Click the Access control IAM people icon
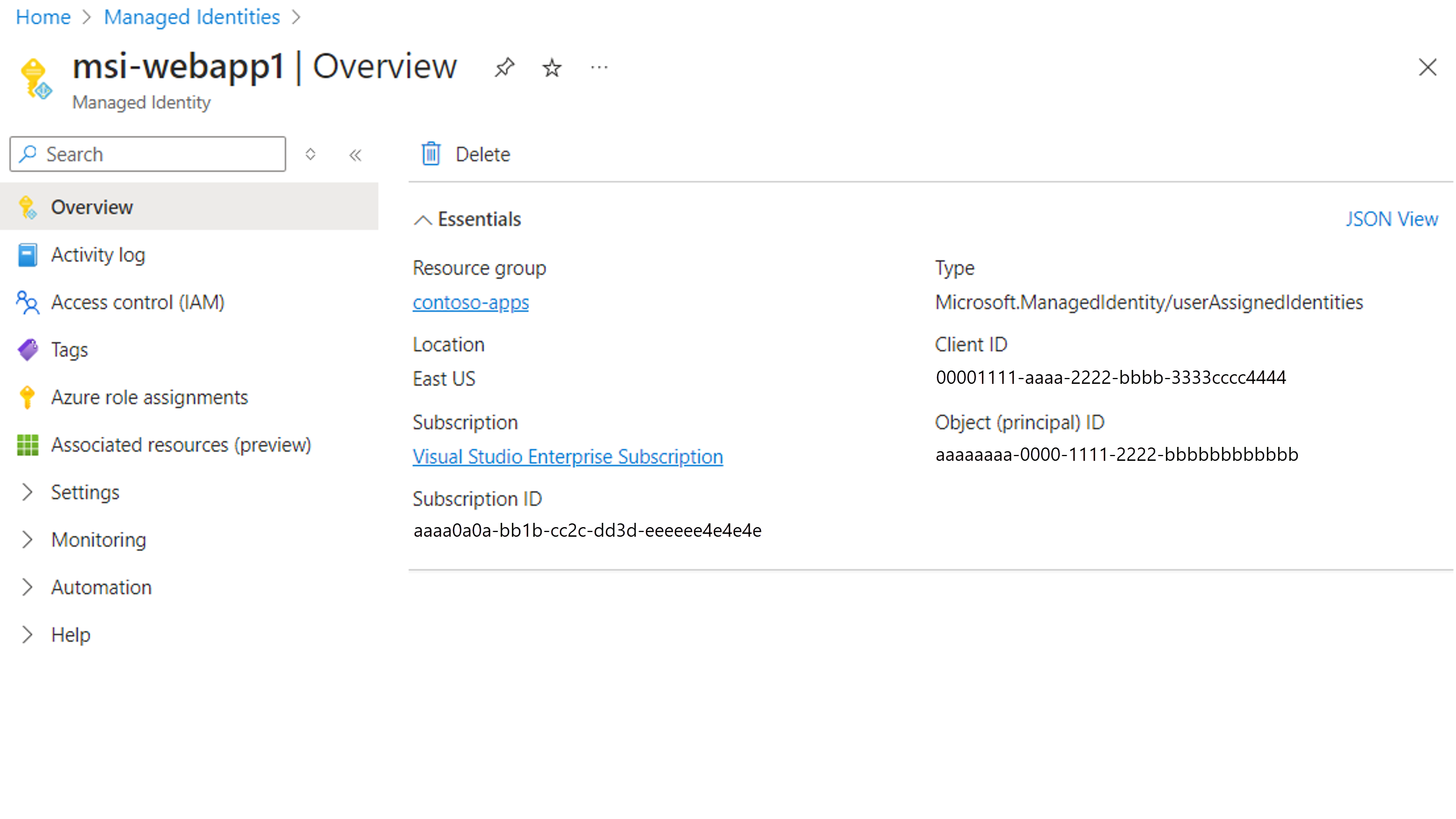The width and height of the screenshot is (1456, 819). coord(27,302)
